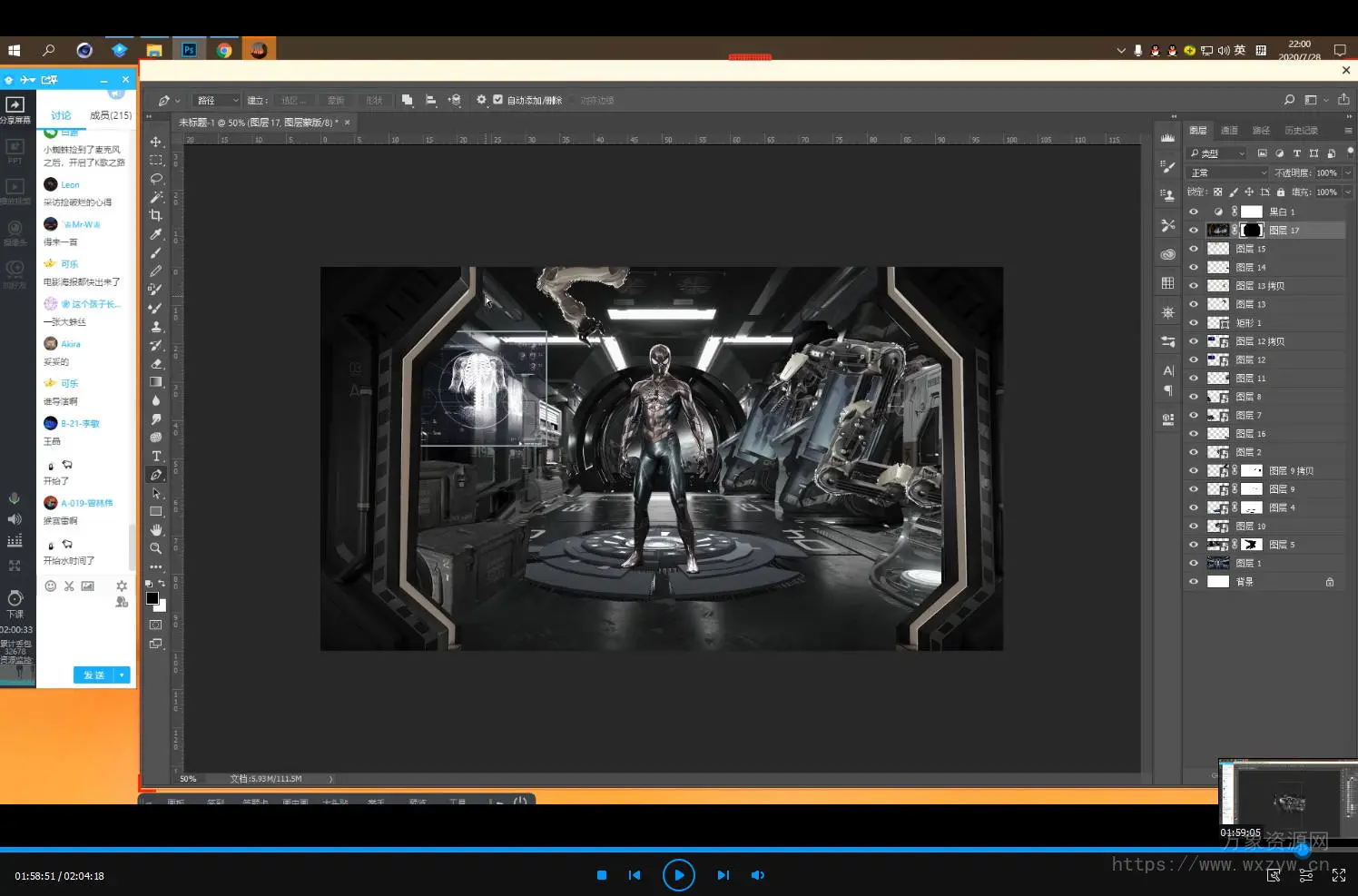Screen dimensions: 1358x896
Task: Toggle visibility of layer 黑白 1
Action: pyautogui.click(x=1194, y=212)
